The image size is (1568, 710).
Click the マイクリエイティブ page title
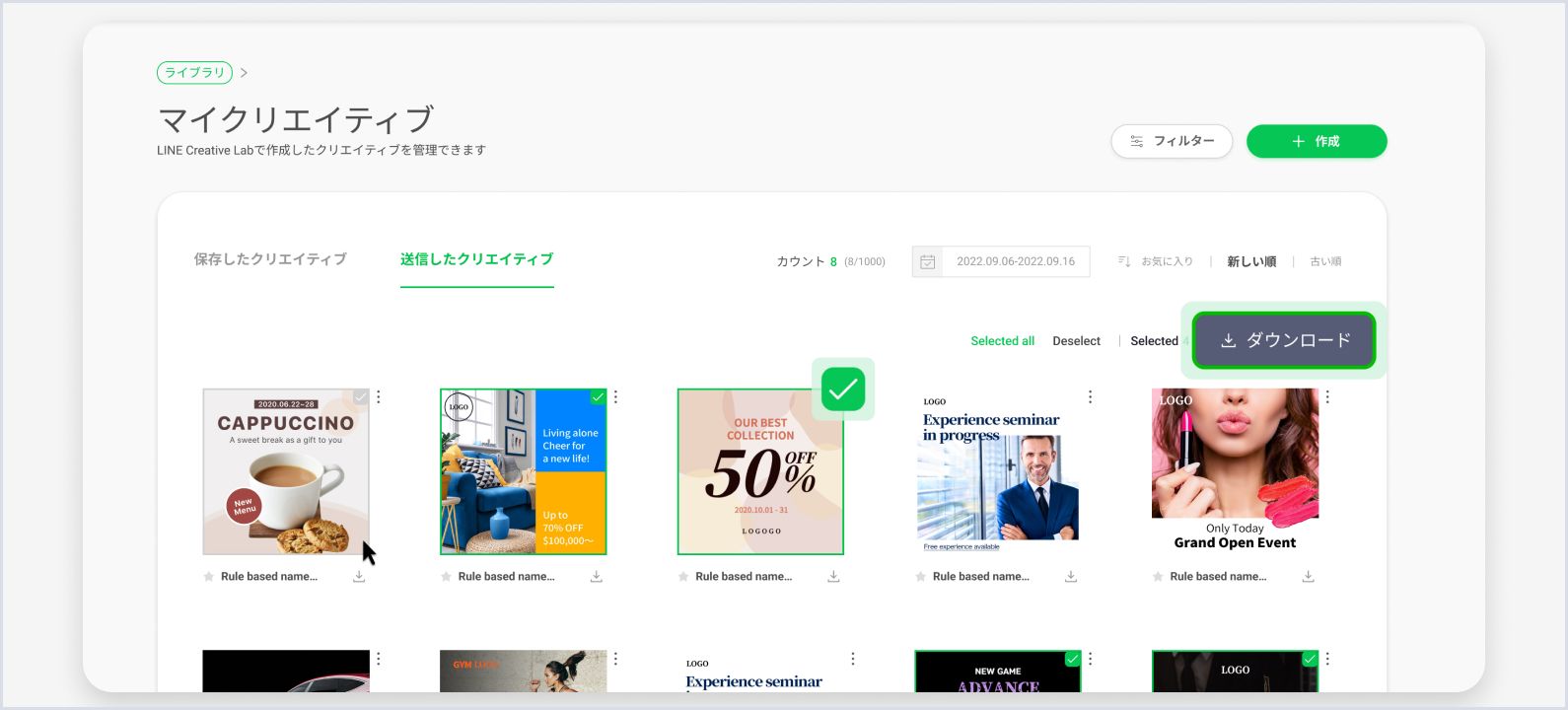pos(296,119)
